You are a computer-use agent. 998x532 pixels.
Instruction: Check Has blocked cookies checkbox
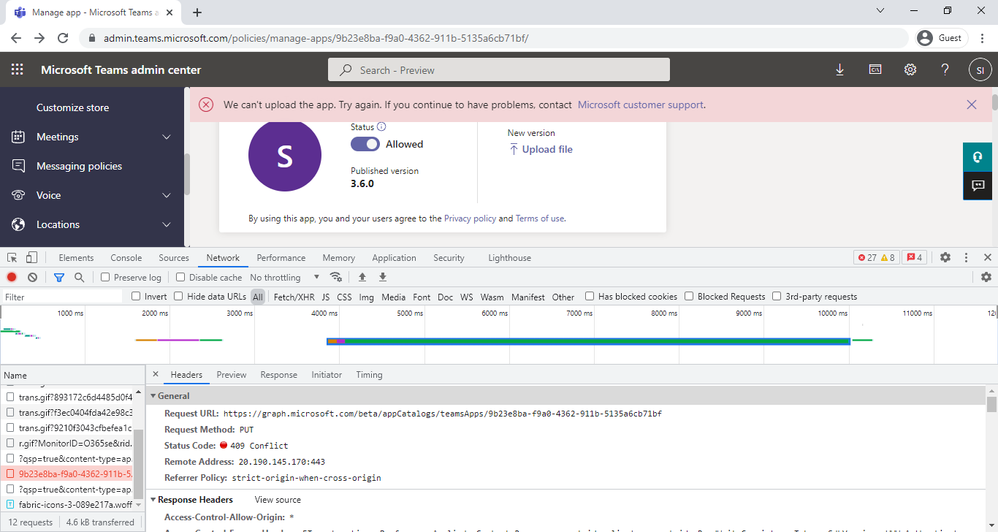(589, 296)
